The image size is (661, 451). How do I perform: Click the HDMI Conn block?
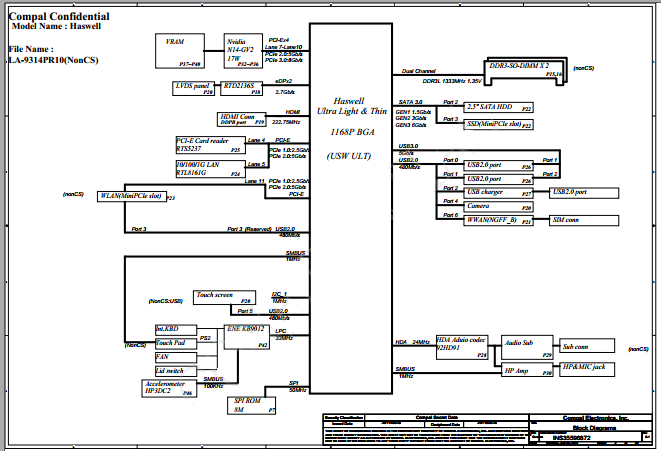242,119
